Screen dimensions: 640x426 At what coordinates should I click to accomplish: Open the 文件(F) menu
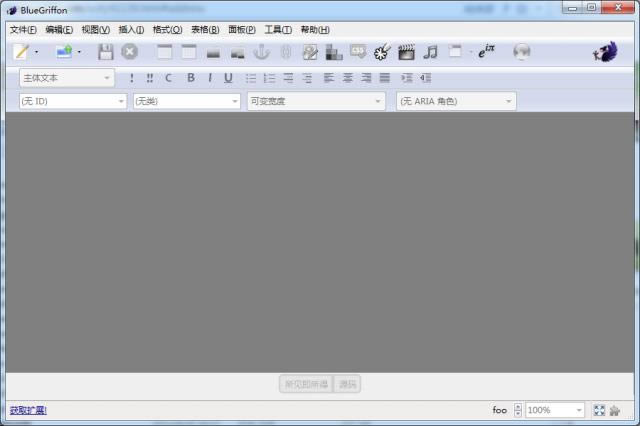pyautogui.click(x=23, y=30)
